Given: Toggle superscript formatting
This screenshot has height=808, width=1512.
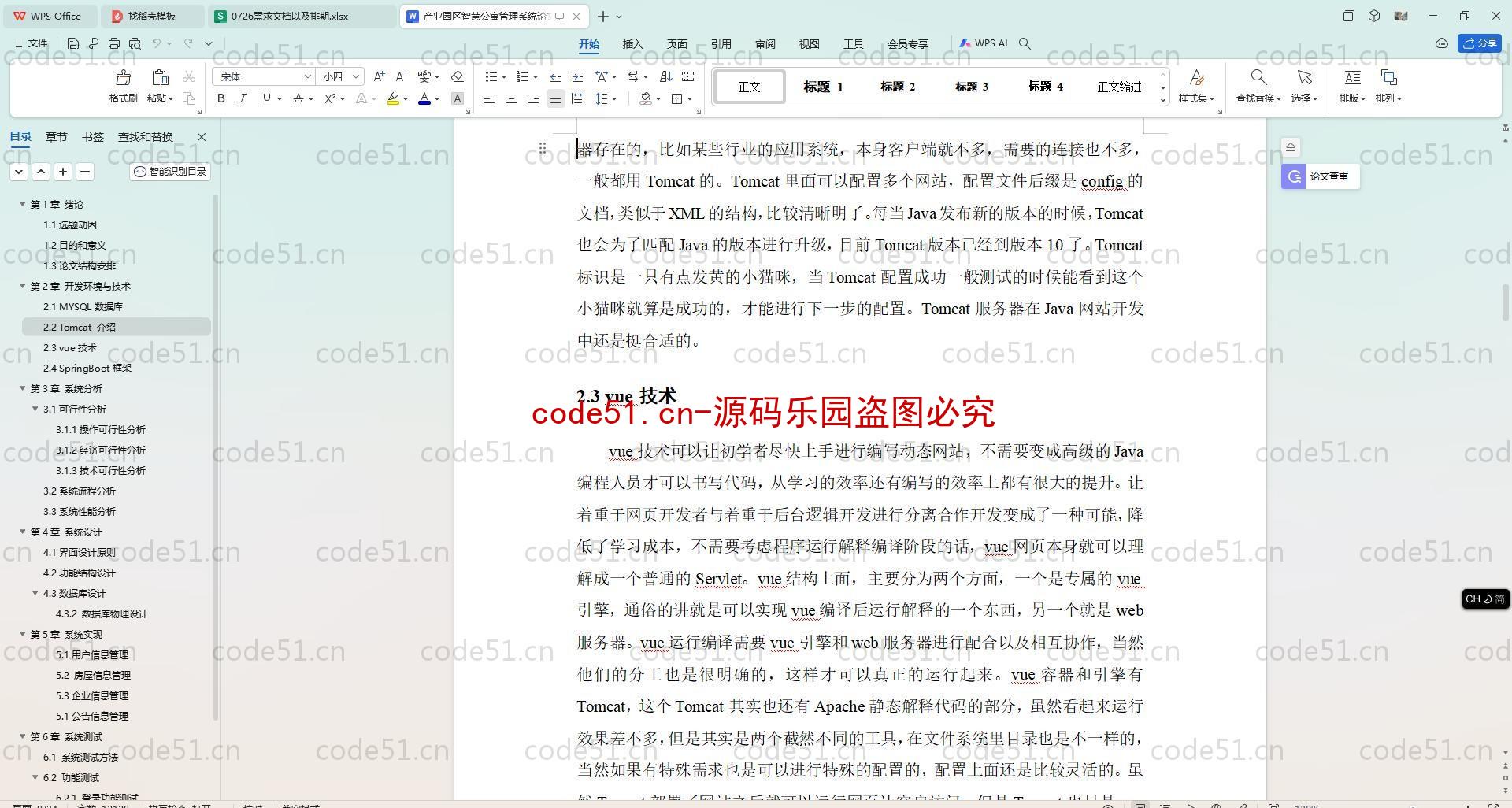Looking at the screenshot, I should point(331,98).
